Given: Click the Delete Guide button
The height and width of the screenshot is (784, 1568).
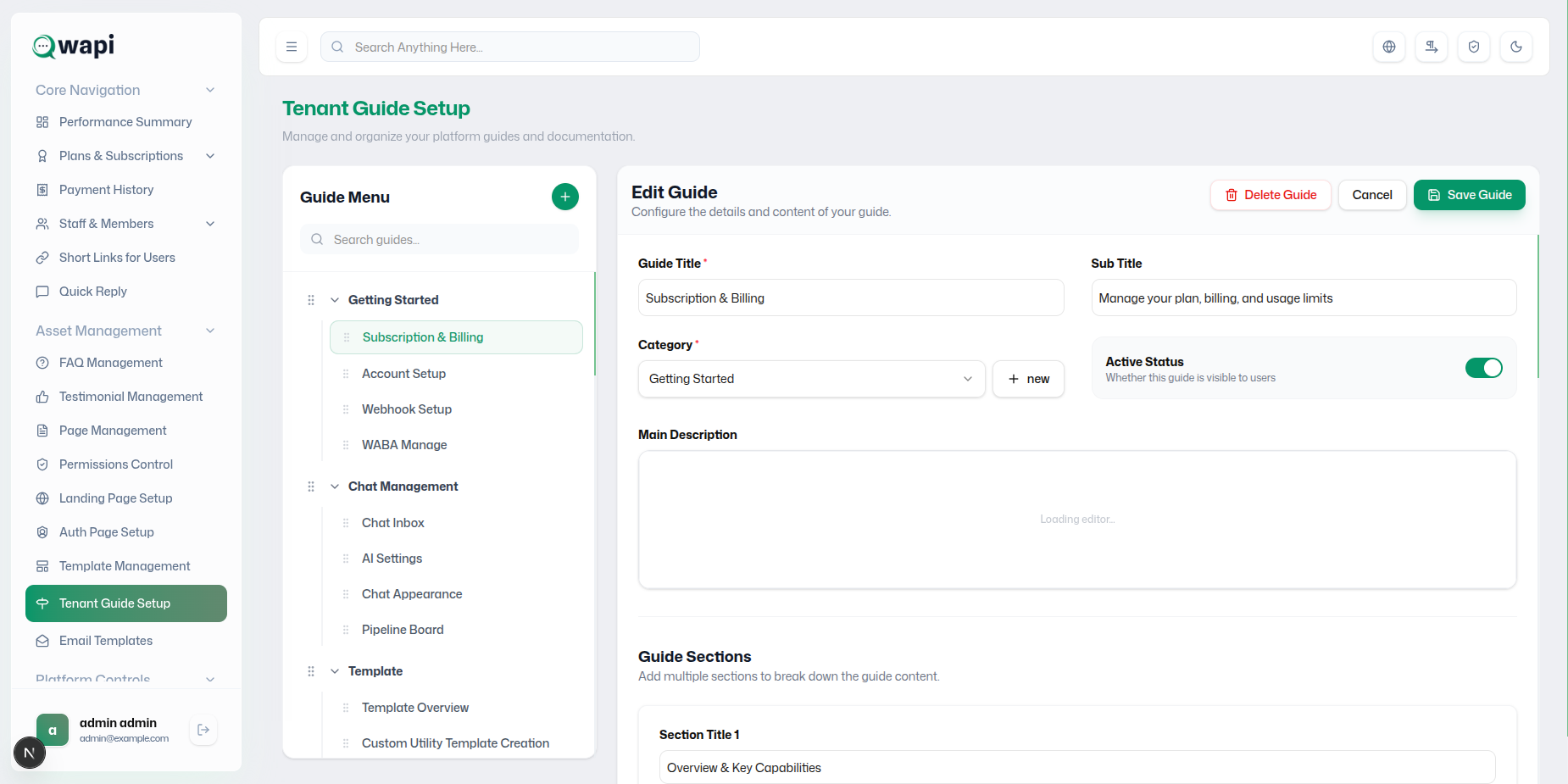Looking at the screenshot, I should point(1271,195).
